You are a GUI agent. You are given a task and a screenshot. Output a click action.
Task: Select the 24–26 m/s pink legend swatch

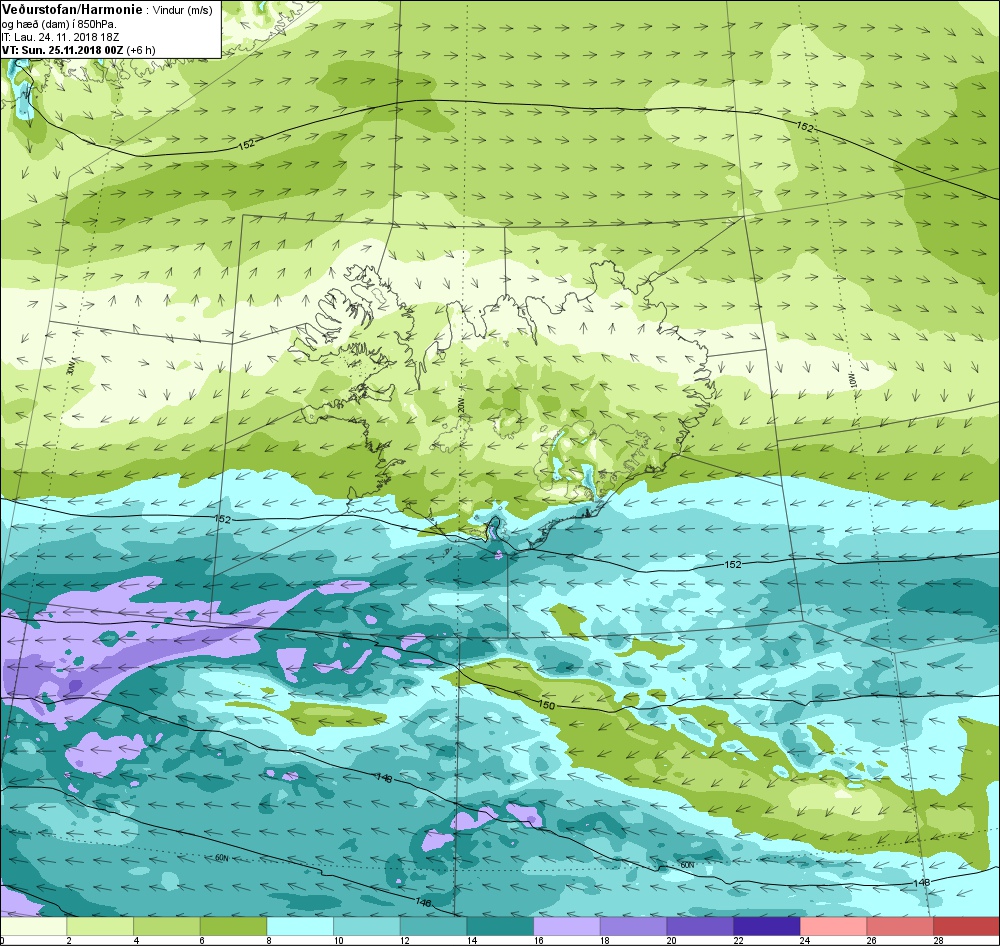833,926
